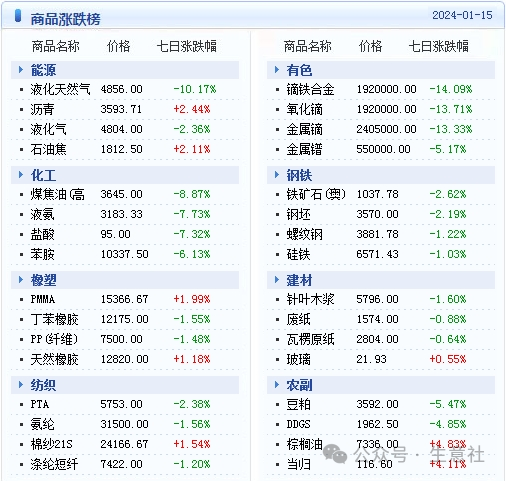
Task: Click the change value +1.99%
Action: [192, 299]
